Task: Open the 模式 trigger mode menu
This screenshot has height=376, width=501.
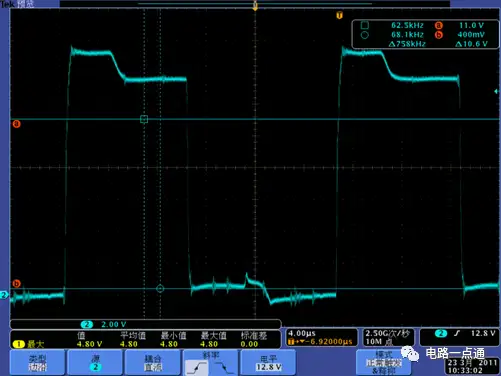Action: point(383,363)
